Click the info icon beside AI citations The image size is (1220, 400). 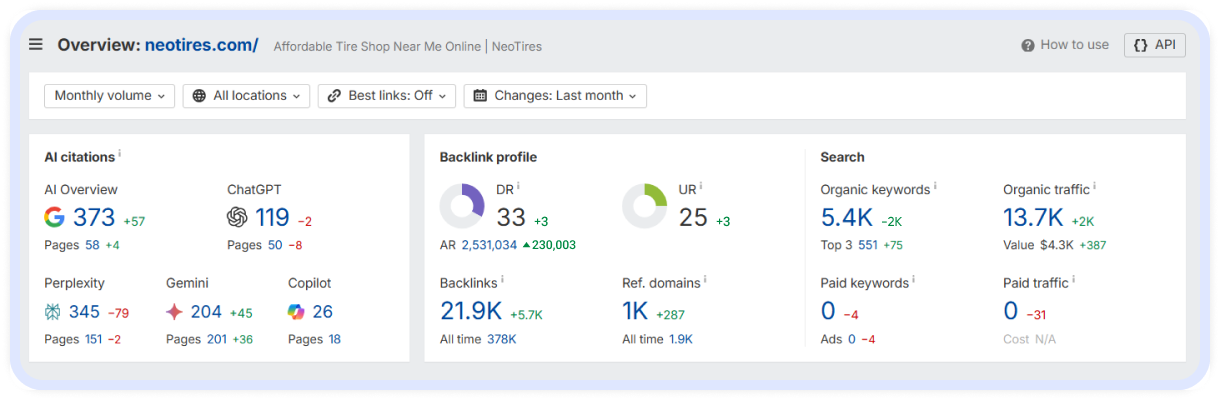pos(120,154)
